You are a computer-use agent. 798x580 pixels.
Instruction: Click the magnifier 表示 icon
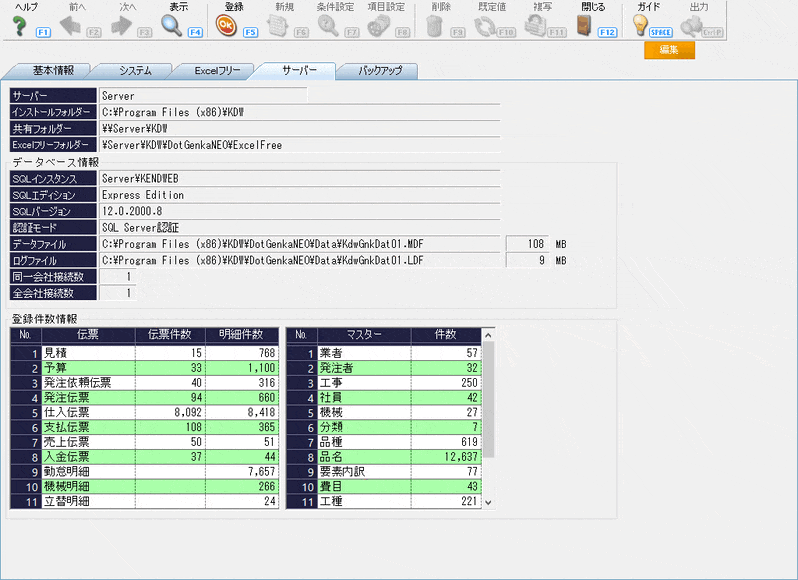click(172, 25)
